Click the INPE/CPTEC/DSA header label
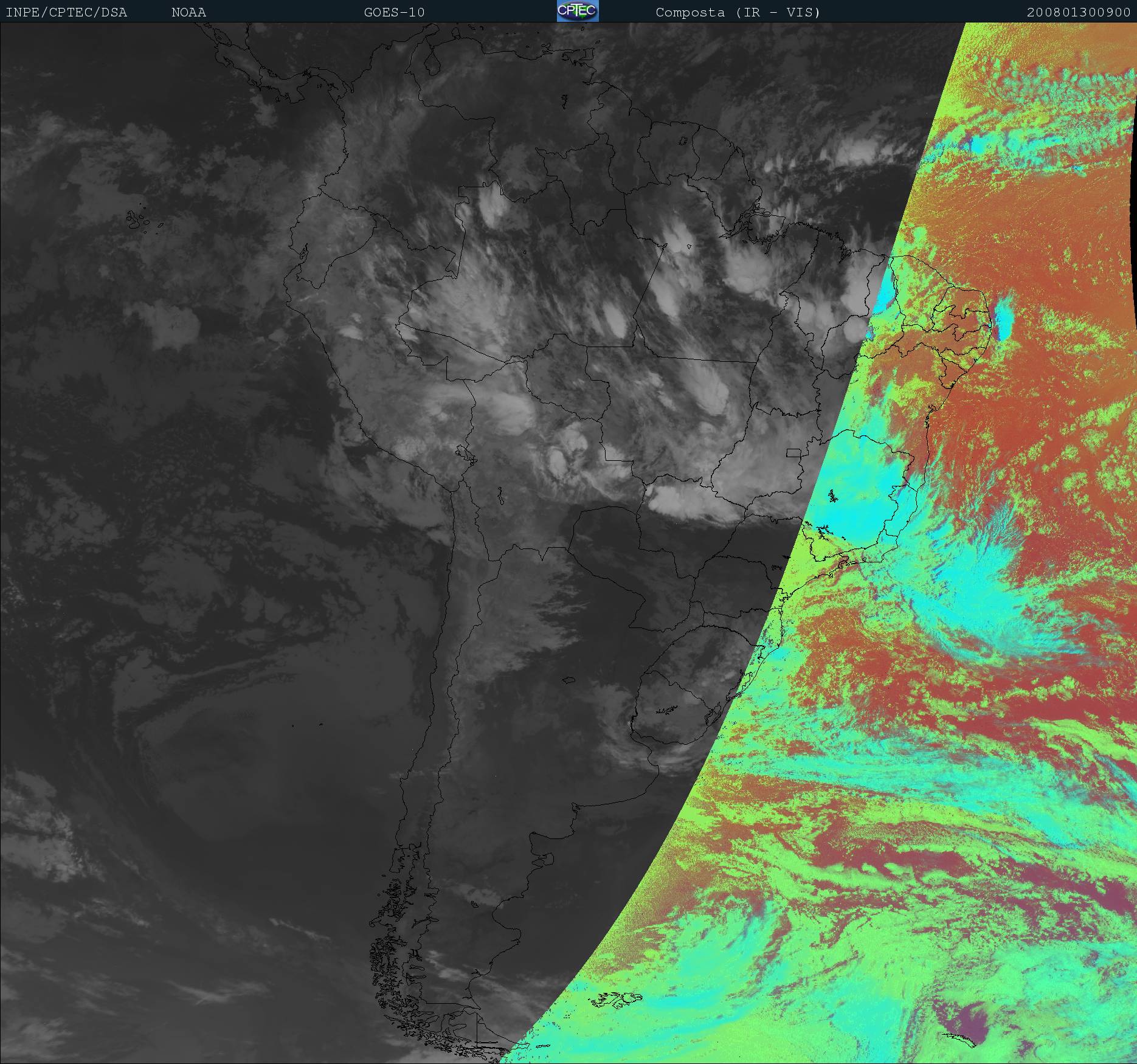This screenshot has height=1064, width=1137. click(66, 12)
